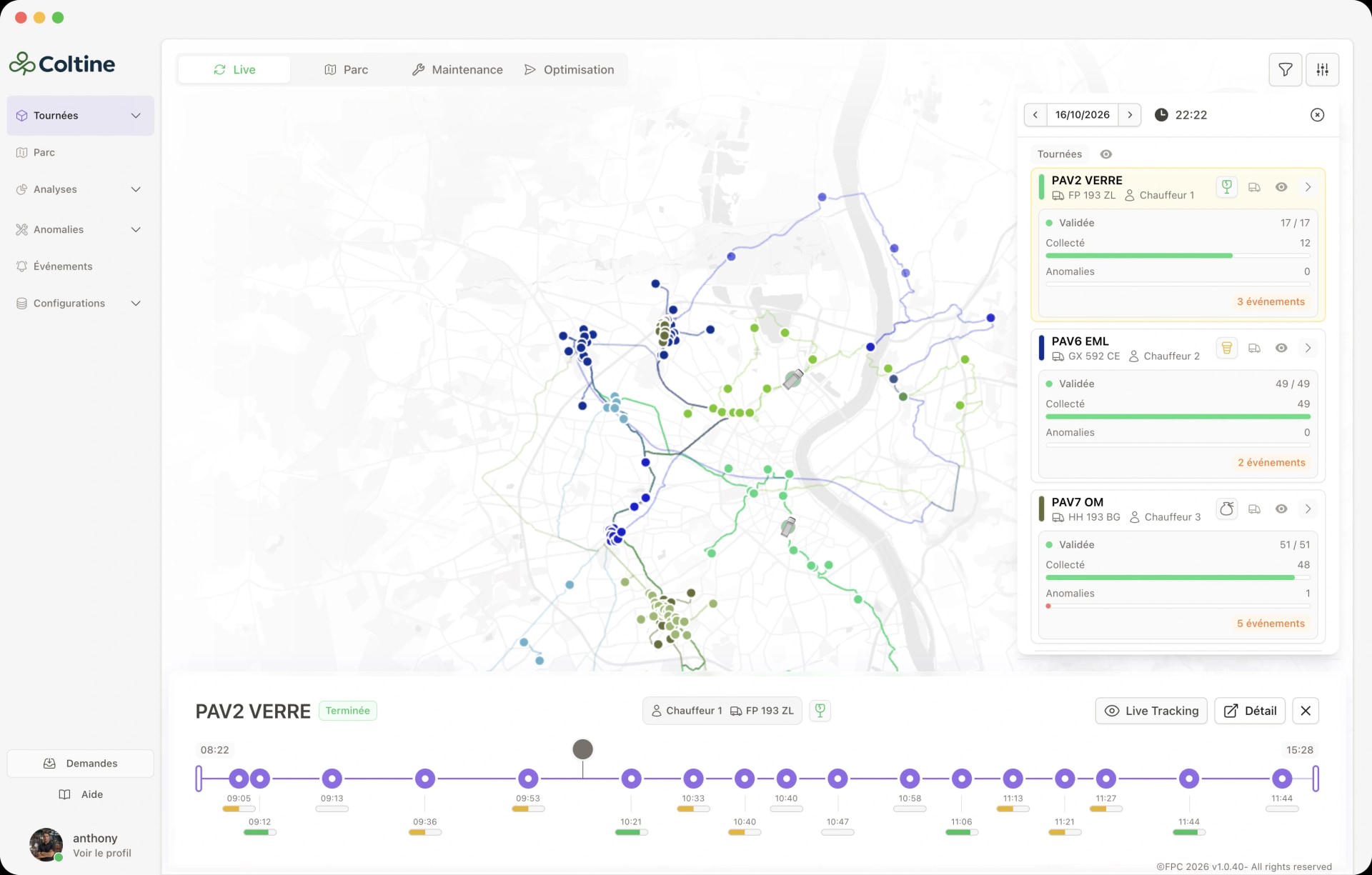Open PAV6 EML card chevron
This screenshot has width=1372, height=875.
tap(1308, 348)
